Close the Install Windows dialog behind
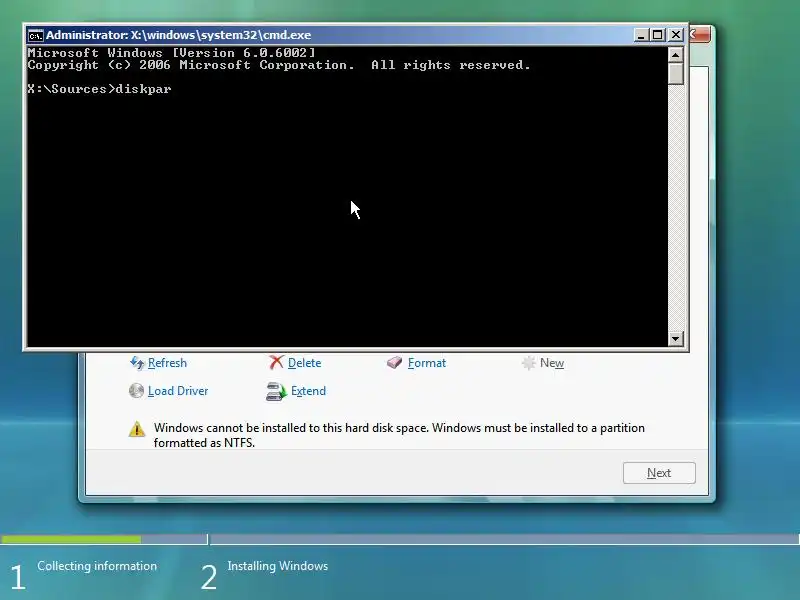The height and width of the screenshot is (600, 800). (x=699, y=35)
